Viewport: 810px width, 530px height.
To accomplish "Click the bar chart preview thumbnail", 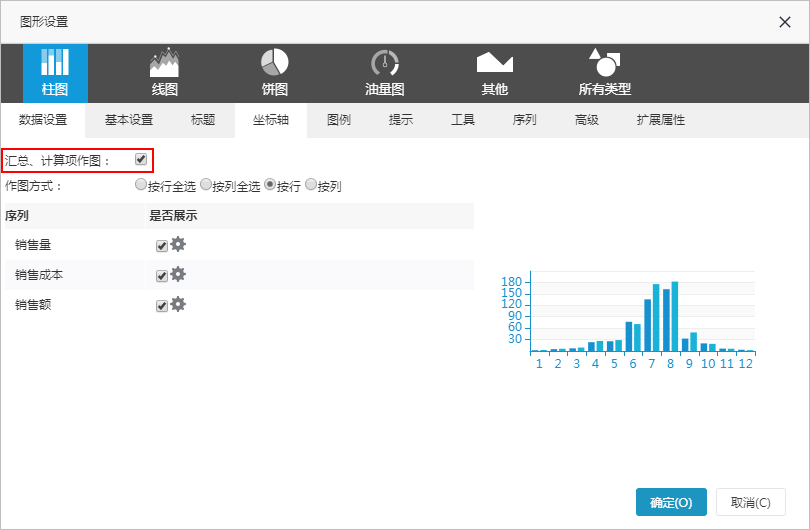I will click(628, 320).
